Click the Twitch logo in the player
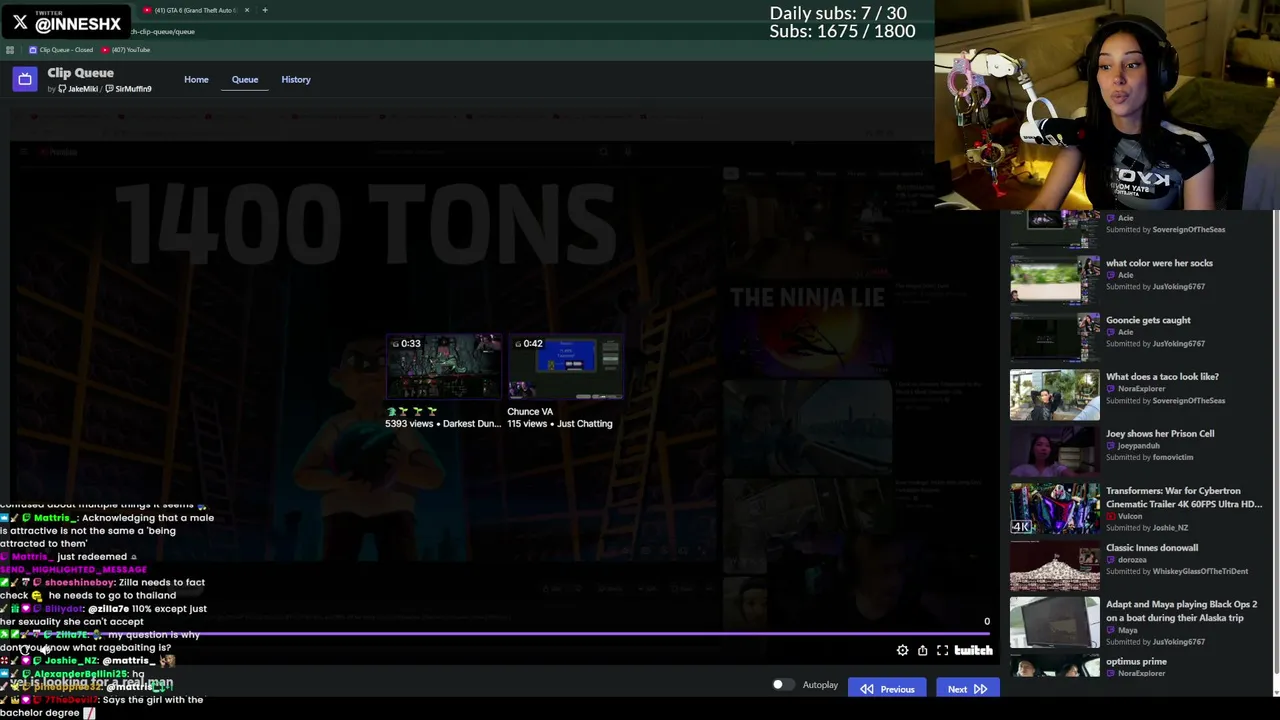Image resolution: width=1280 pixels, height=720 pixels. tap(973, 651)
